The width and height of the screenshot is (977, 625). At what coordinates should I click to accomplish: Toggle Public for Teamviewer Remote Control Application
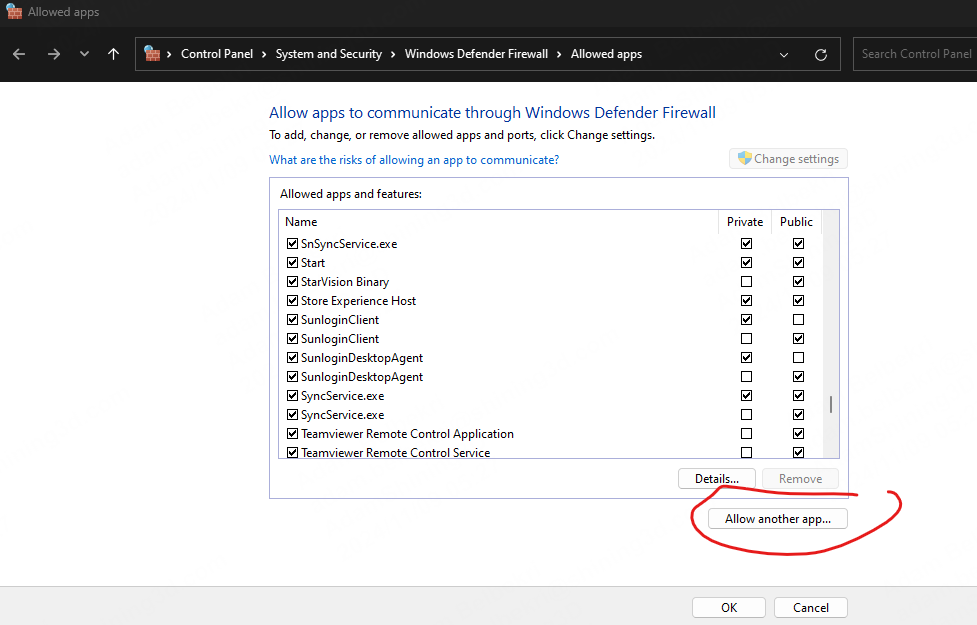coord(798,434)
